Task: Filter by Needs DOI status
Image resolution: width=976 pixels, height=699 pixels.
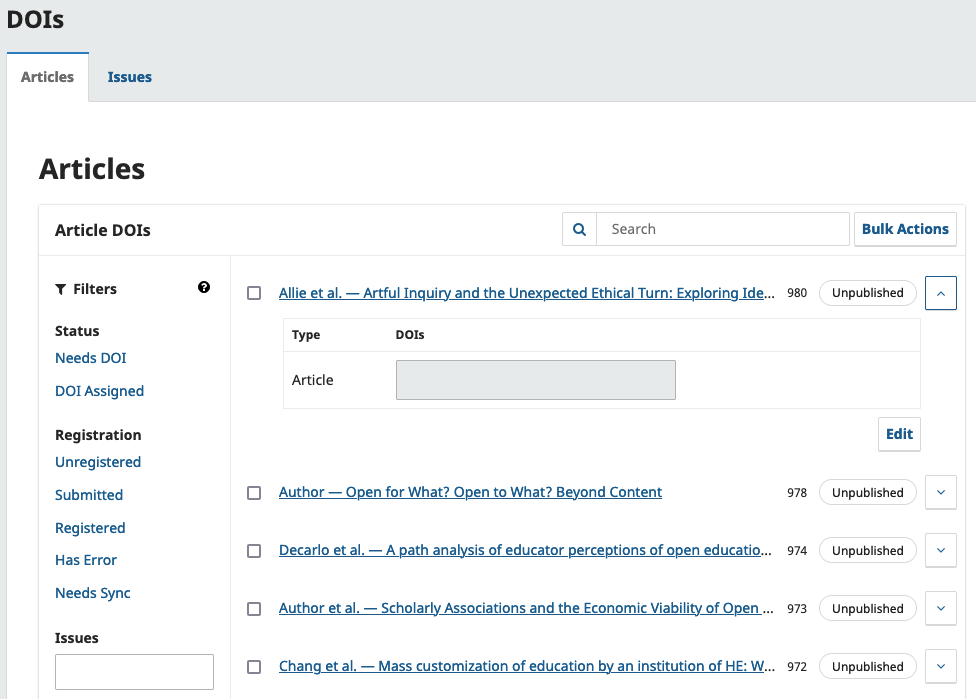Action: coord(90,358)
